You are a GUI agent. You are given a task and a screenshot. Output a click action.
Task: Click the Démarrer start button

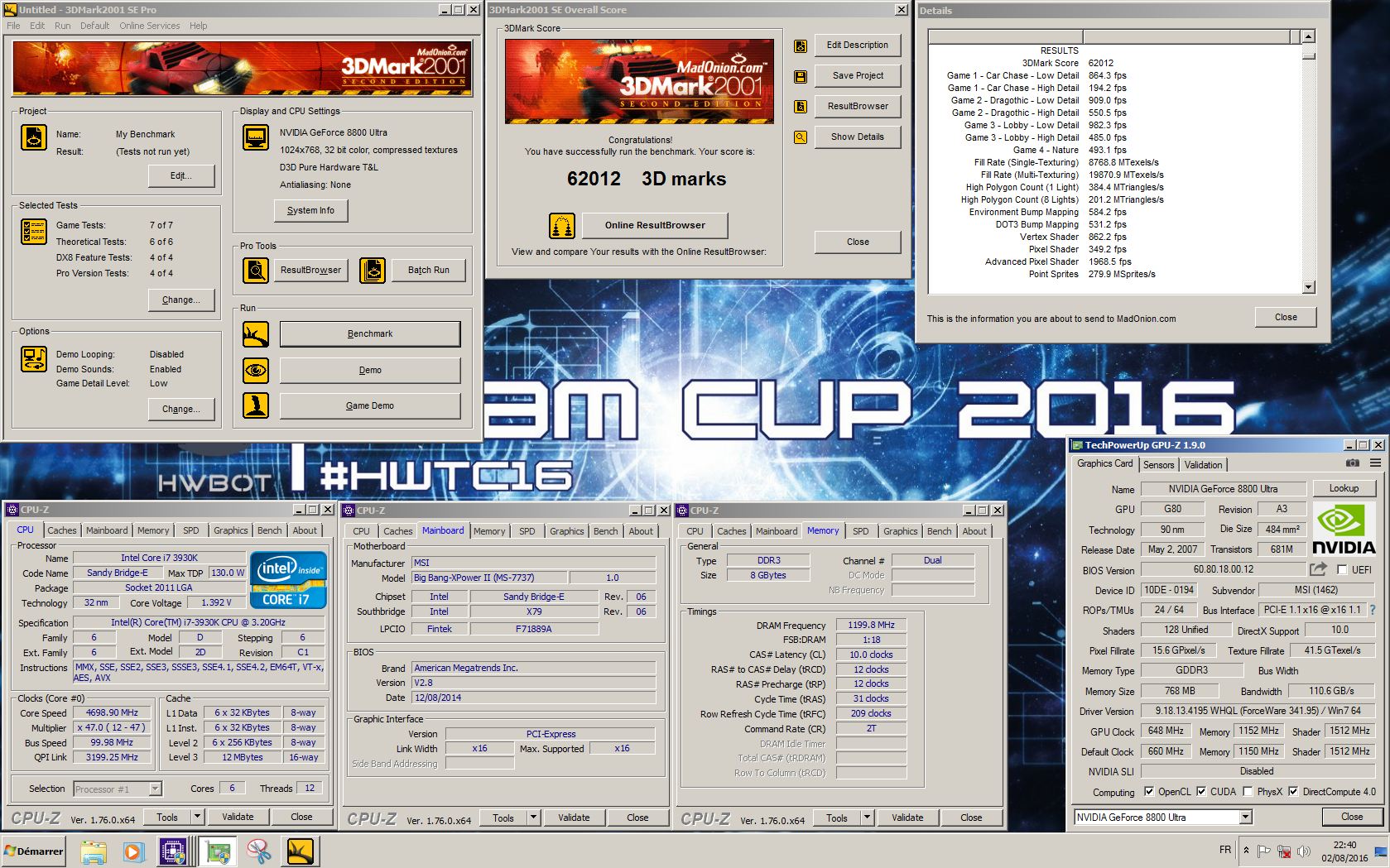click(34, 851)
